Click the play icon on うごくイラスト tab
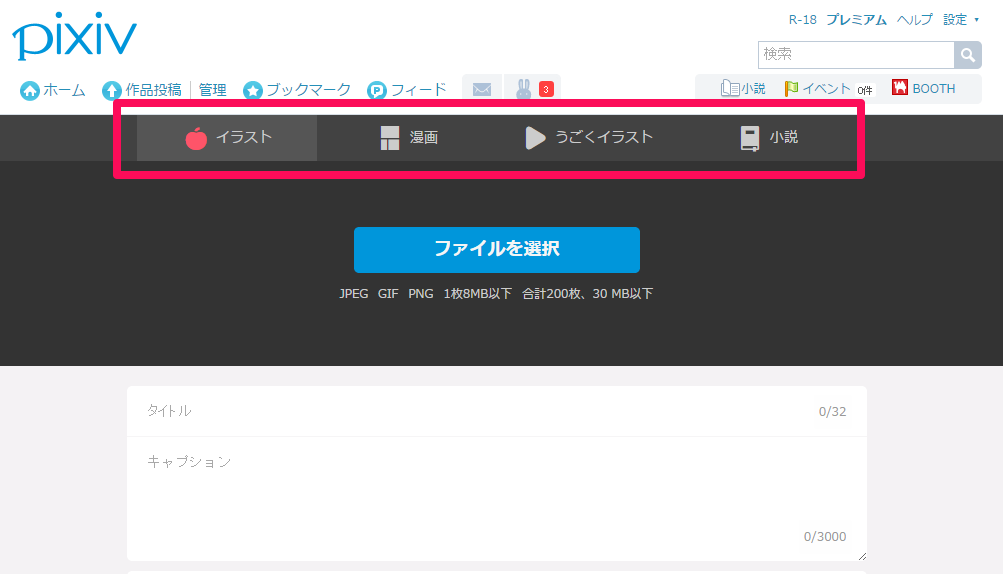Image resolution: width=1003 pixels, height=574 pixels. click(x=535, y=138)
